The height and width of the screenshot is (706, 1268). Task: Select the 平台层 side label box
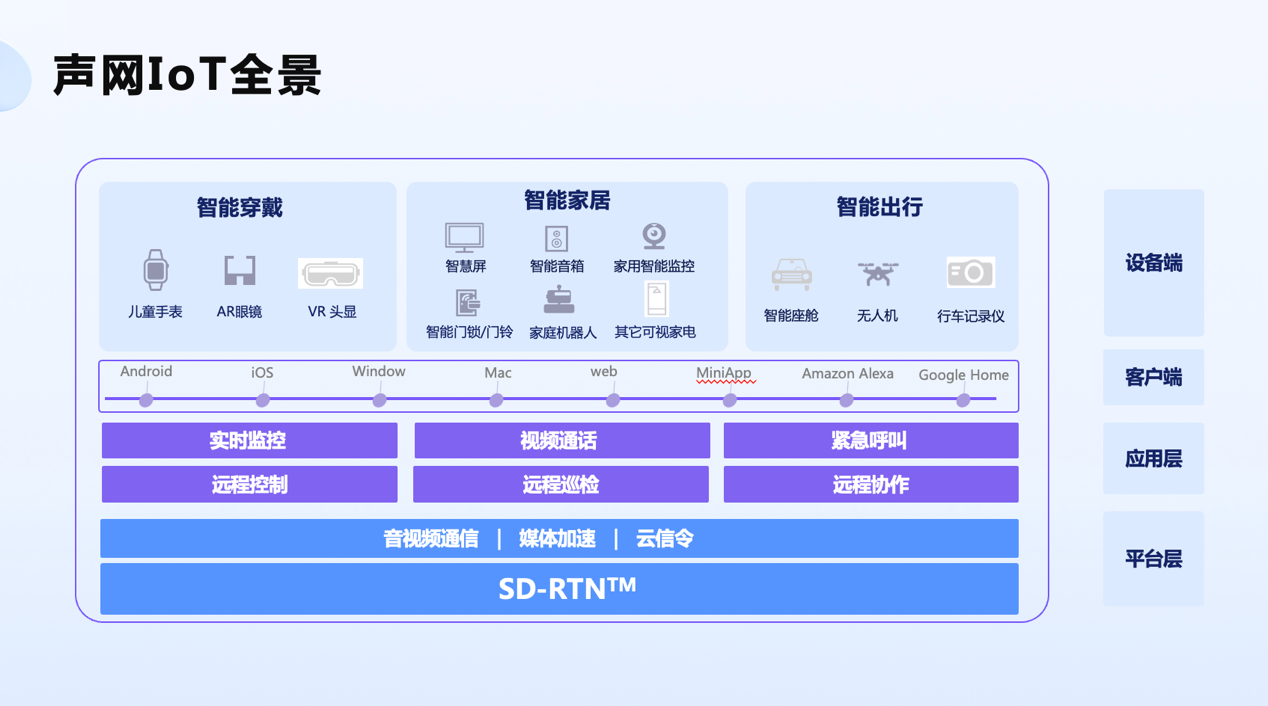coord(1153,559)
